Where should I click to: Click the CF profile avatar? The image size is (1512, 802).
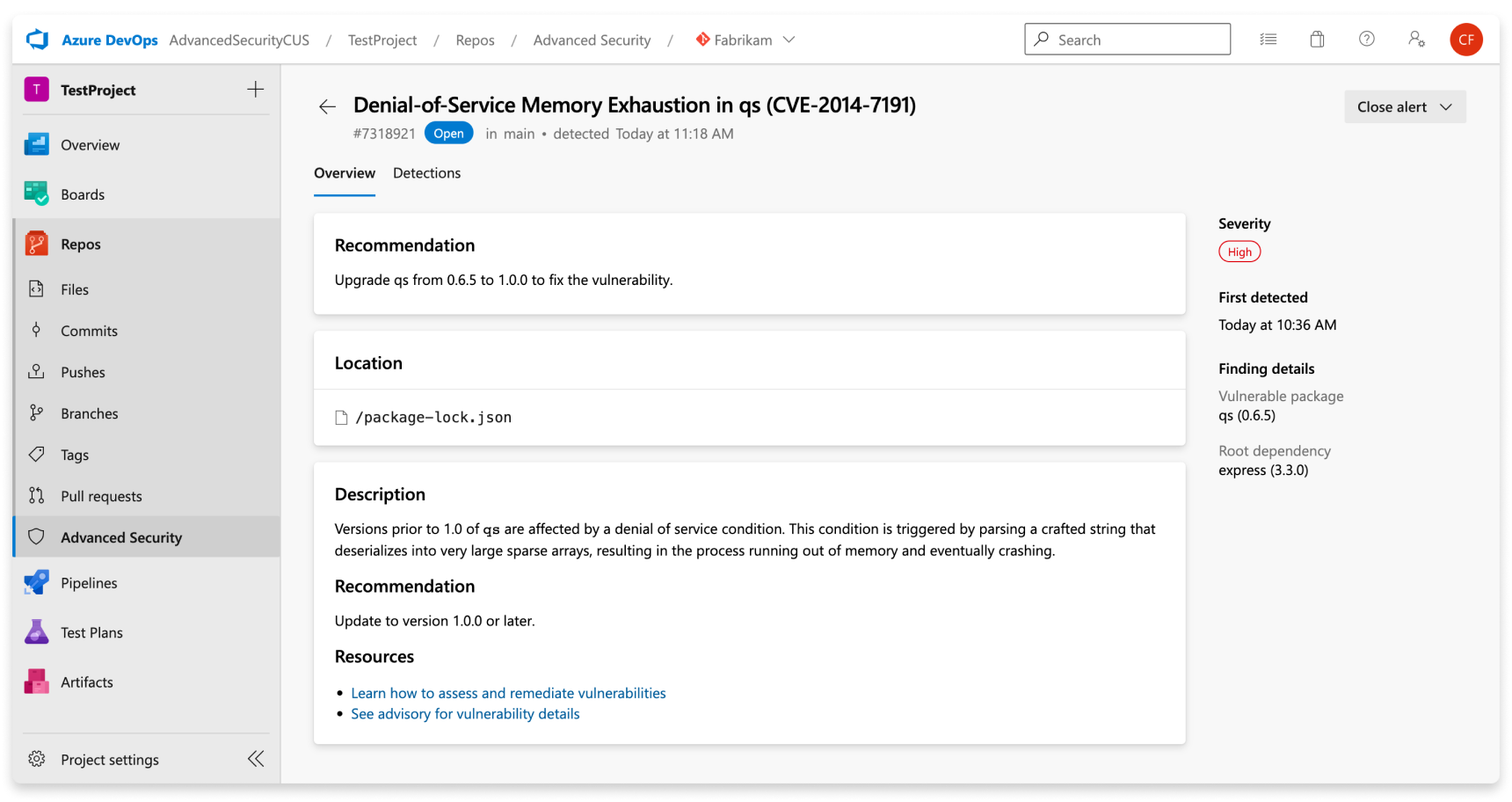click(1466, 40)
